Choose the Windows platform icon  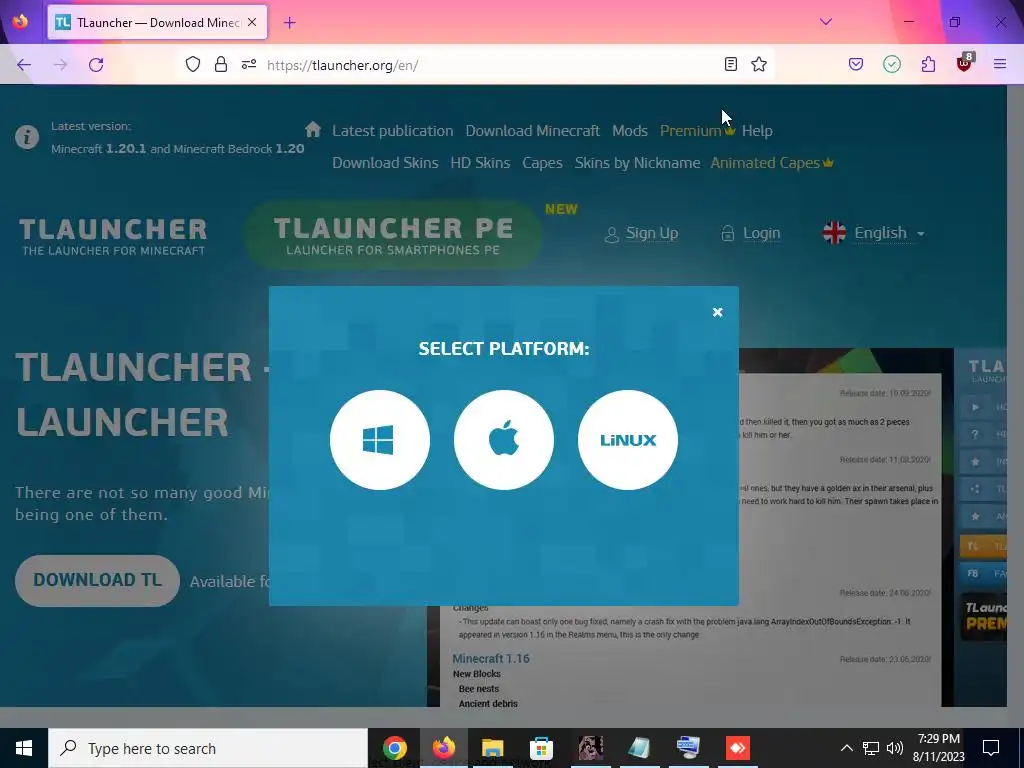[379, 440]
